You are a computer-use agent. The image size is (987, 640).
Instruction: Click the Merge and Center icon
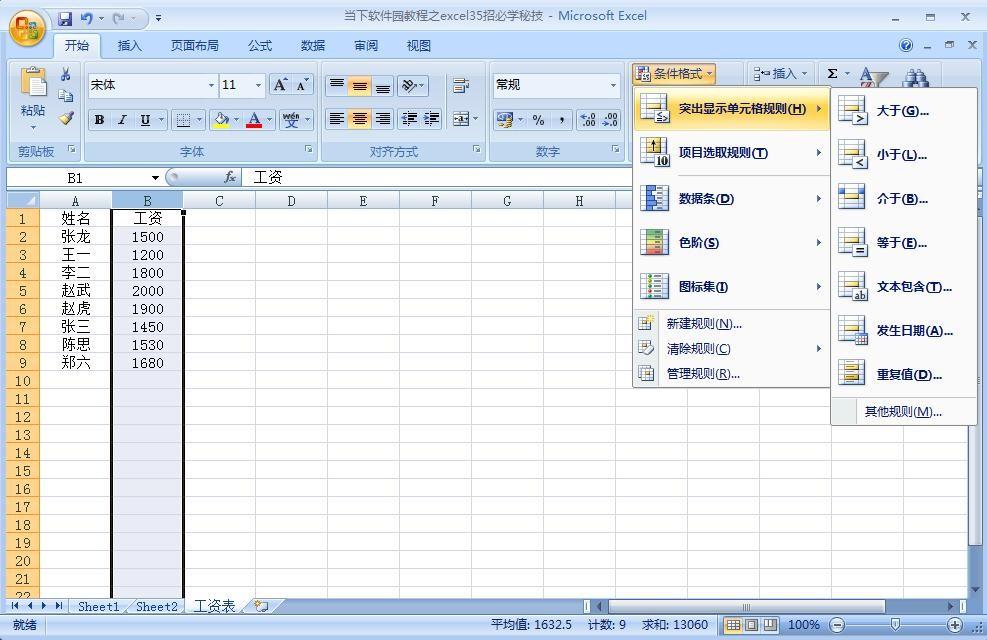click(x=460, y=119)
